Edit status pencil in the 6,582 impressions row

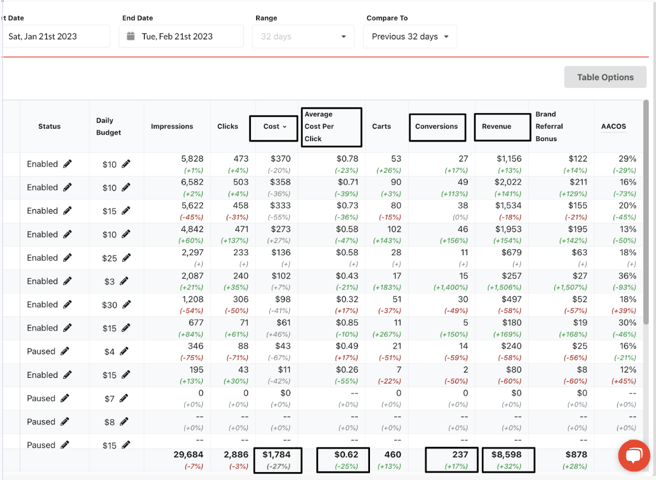click(x=67, y=187)
